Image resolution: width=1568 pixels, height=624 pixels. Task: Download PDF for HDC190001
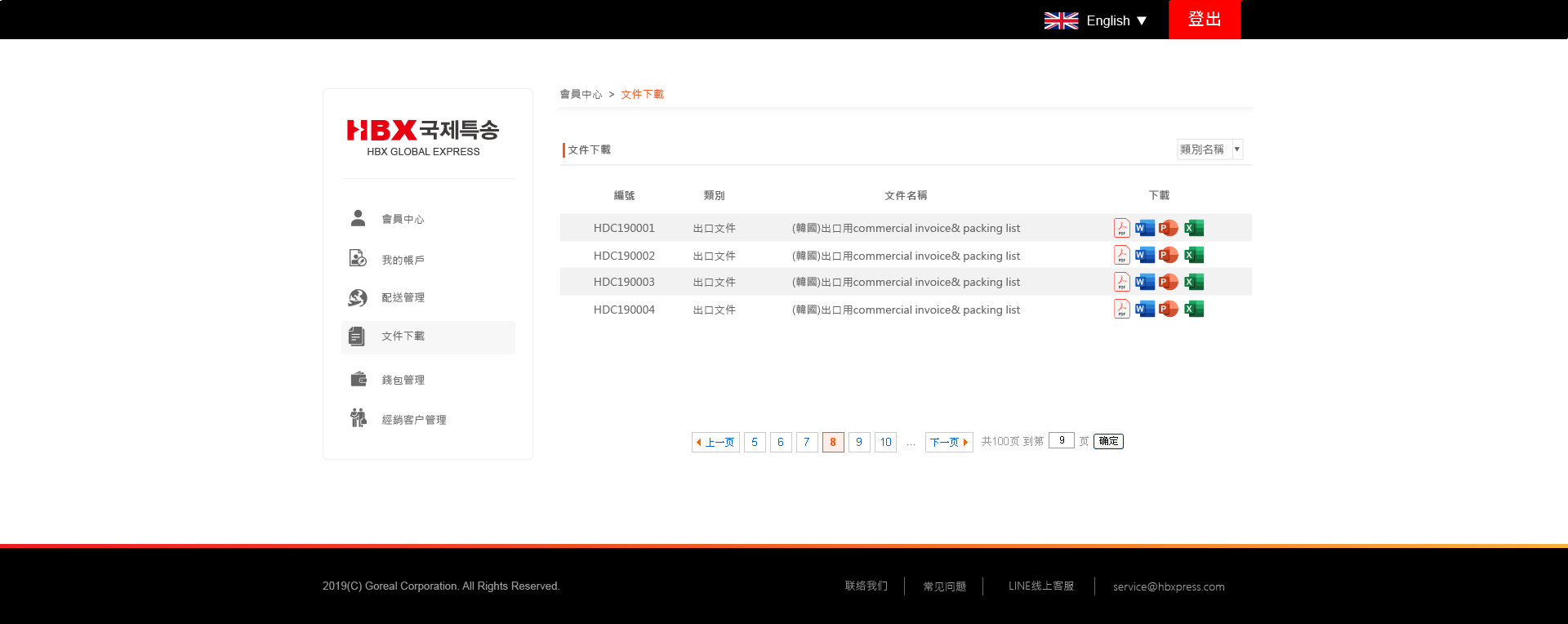pyautogui.click(x=1121, y=228)
